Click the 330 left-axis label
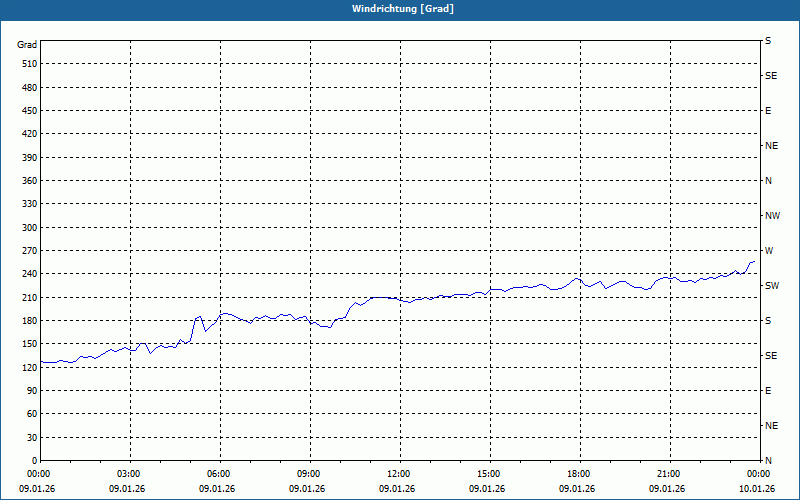The height and width of the screenshot is (500, 800). (30, 204)
